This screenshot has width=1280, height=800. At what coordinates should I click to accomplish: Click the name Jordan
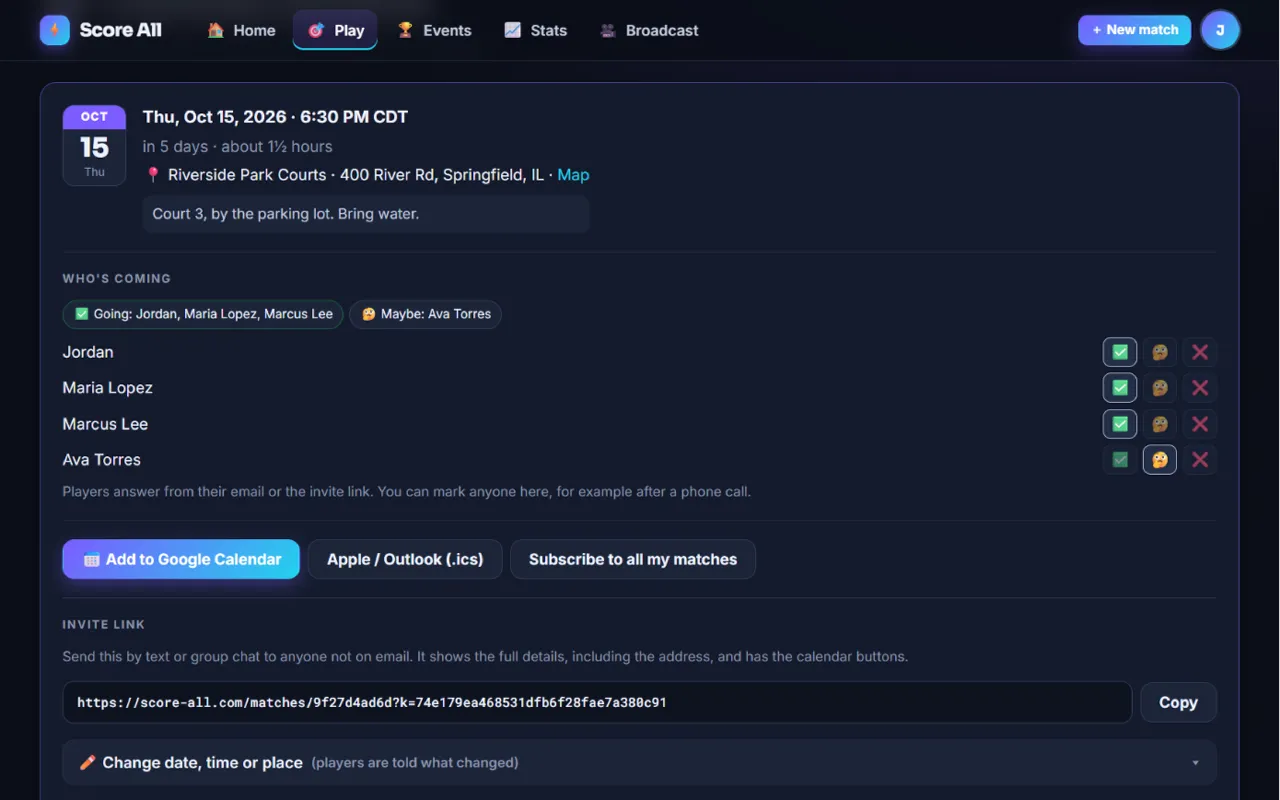pos(88,352)
